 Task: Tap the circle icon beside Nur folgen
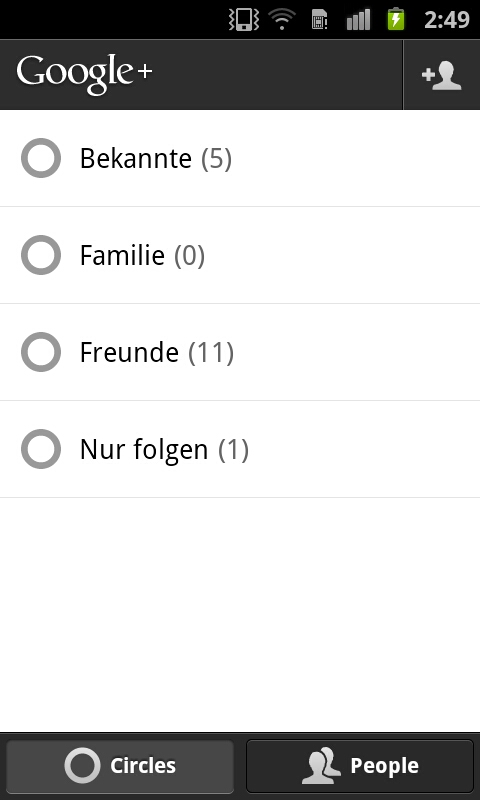(x=41, y=449)
